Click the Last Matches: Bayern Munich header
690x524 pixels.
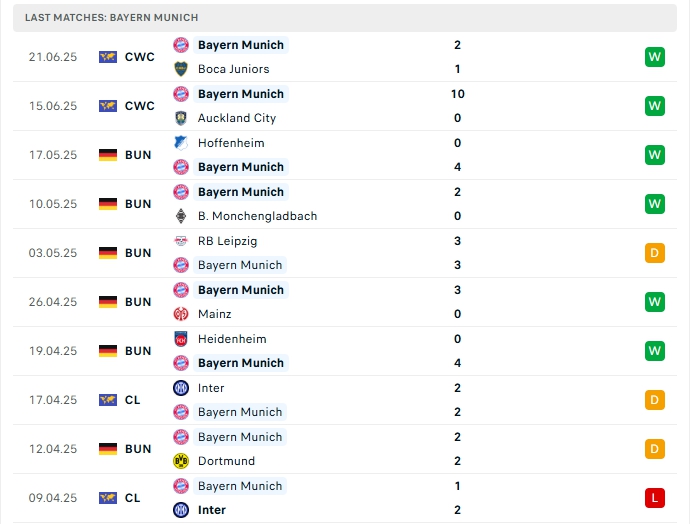click(112, 17)
